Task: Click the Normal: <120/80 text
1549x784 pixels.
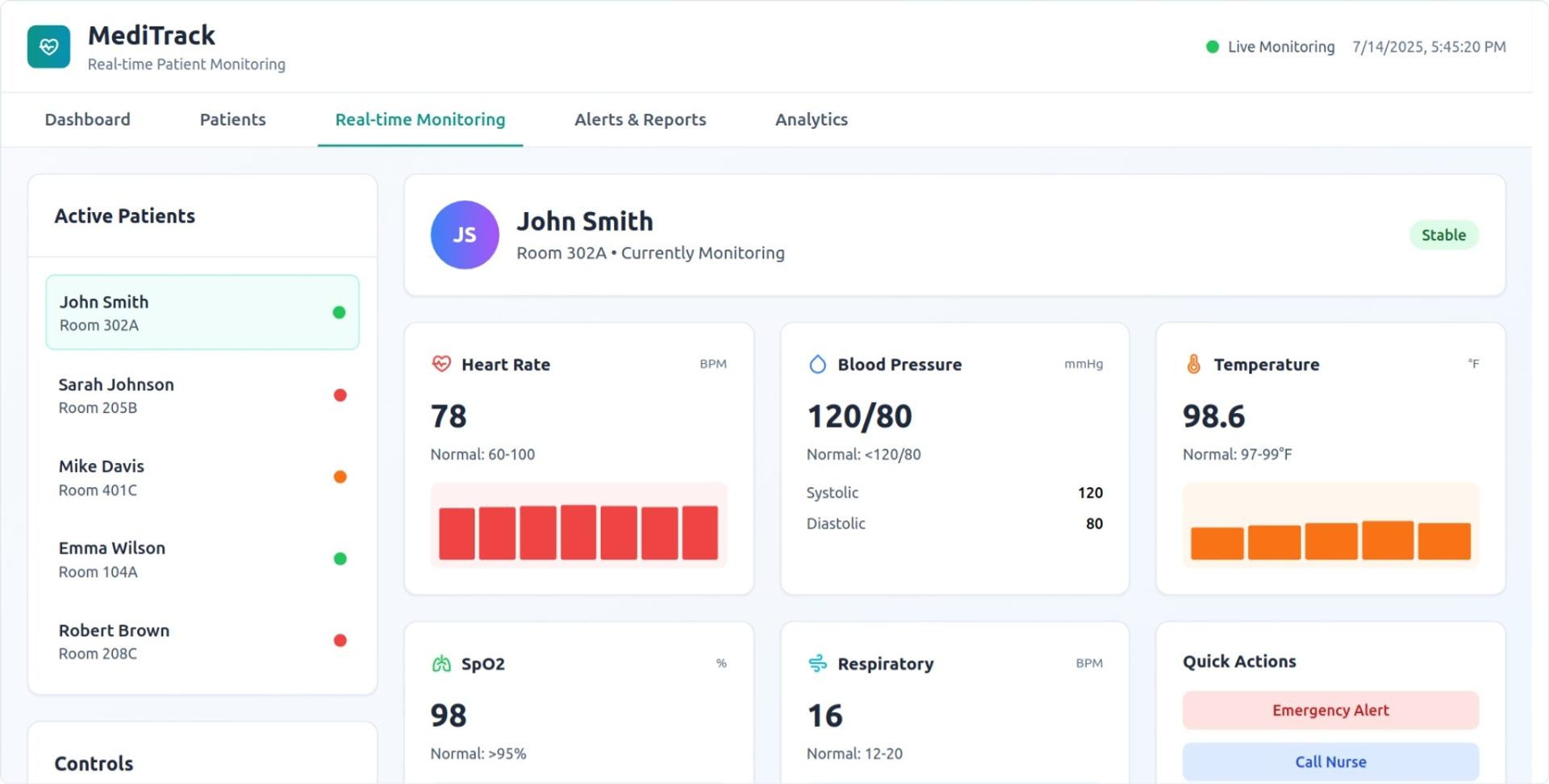Action: point(863,454)
